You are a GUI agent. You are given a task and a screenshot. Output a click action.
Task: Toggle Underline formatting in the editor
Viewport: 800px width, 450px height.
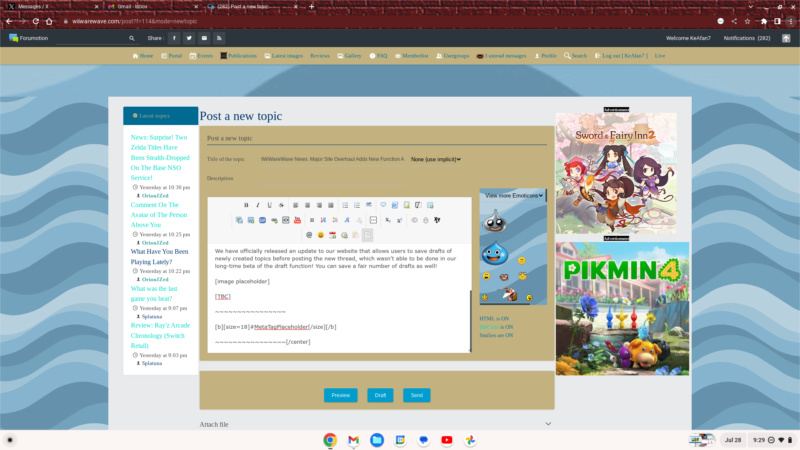(x=269, y=205)
